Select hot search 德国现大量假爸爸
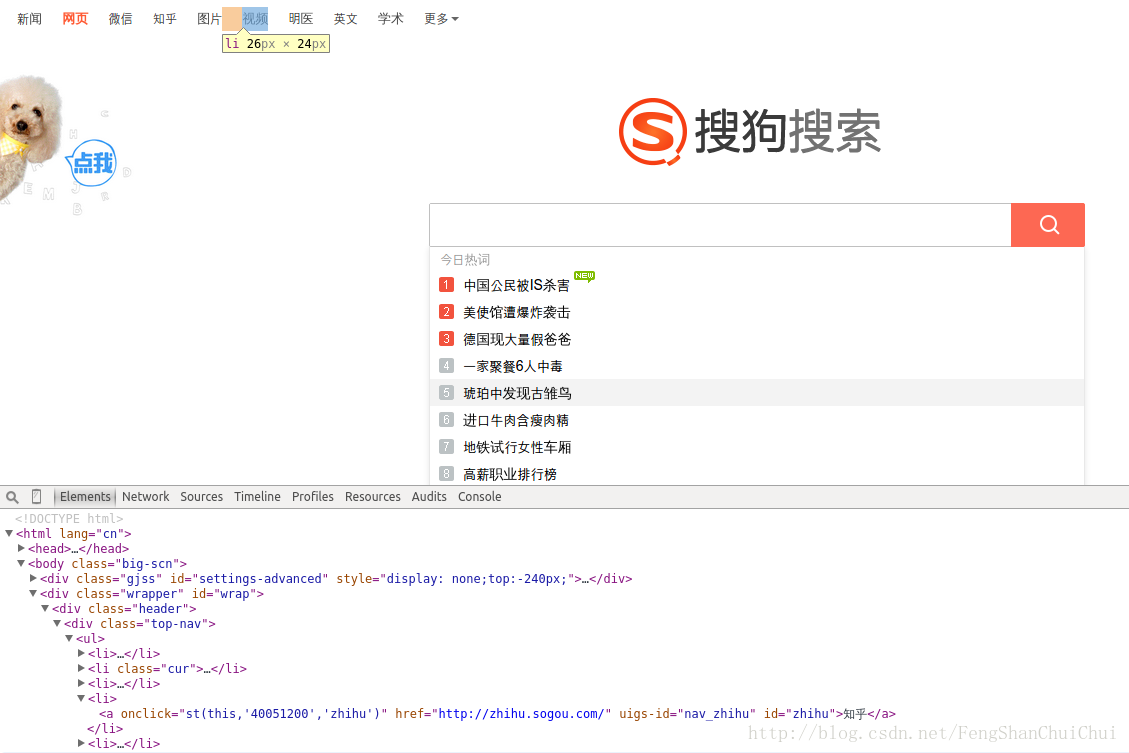The image size is (1129, 753). pos(516,339)
